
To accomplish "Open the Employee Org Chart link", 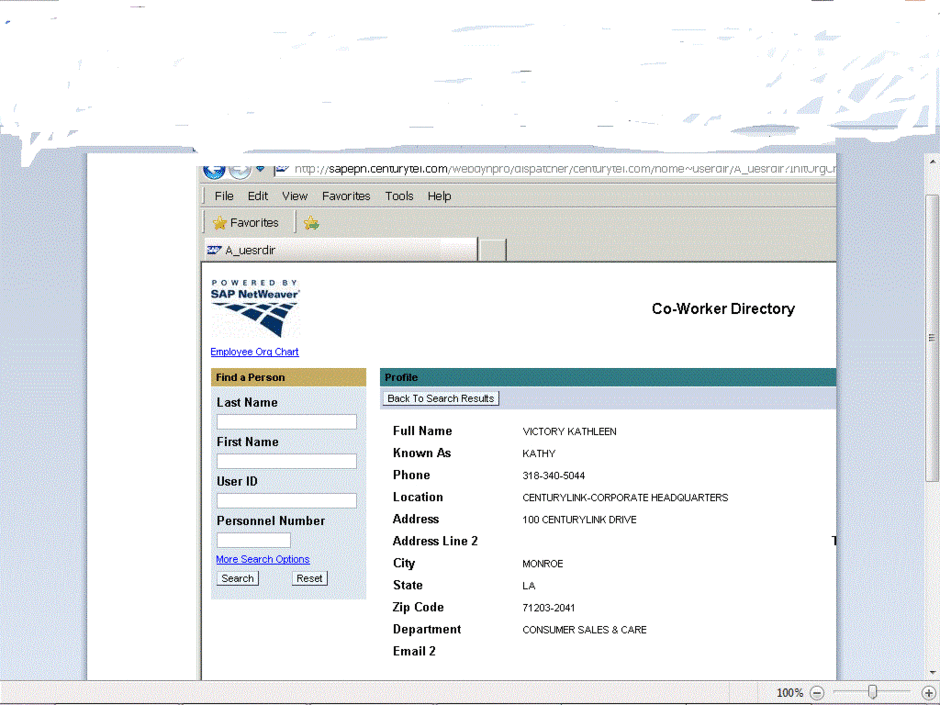I will pyautogui.click(x=254, y=352).
